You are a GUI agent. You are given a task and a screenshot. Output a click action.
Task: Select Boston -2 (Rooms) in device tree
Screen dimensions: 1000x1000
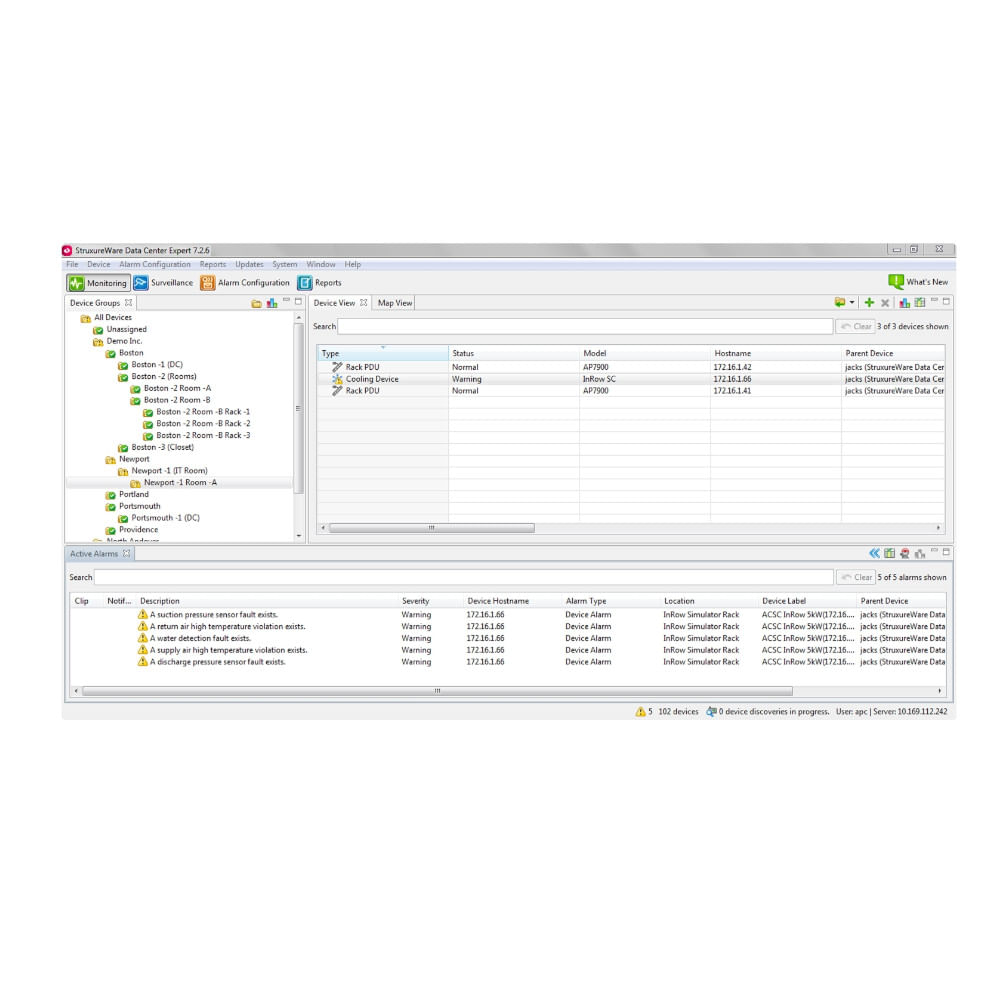[x=163, y=377]
